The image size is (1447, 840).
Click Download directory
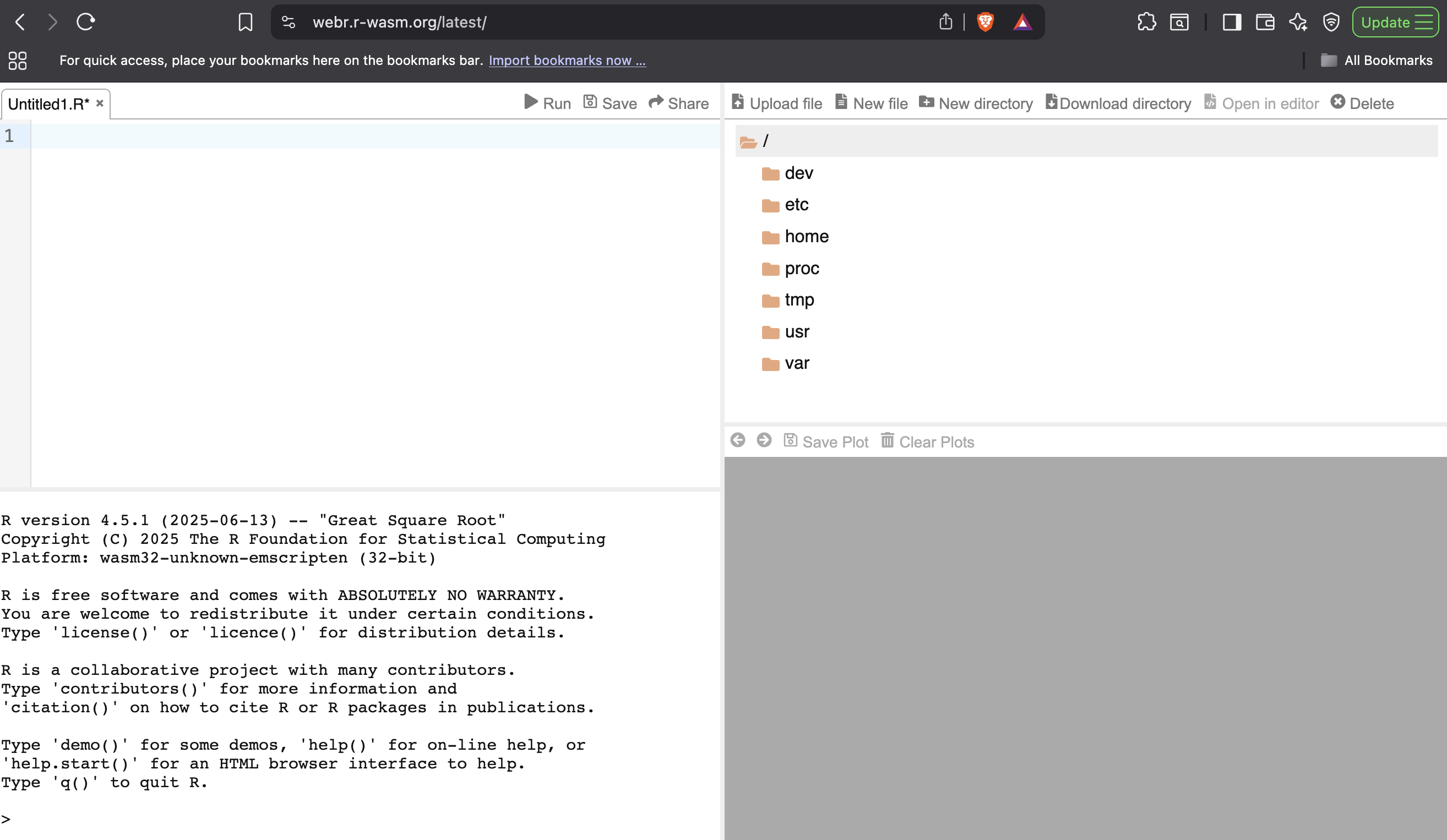click(x=1118, y=103)
